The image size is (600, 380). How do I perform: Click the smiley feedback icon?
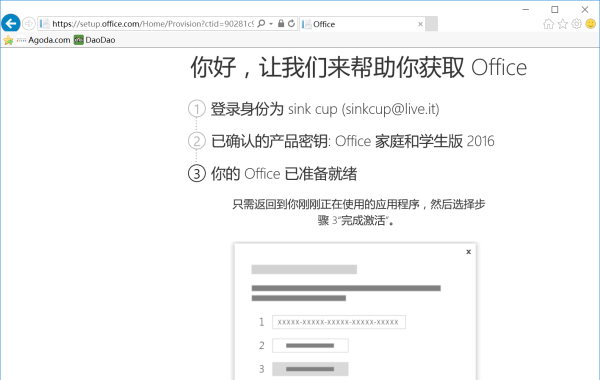click(x=590, y=24)
